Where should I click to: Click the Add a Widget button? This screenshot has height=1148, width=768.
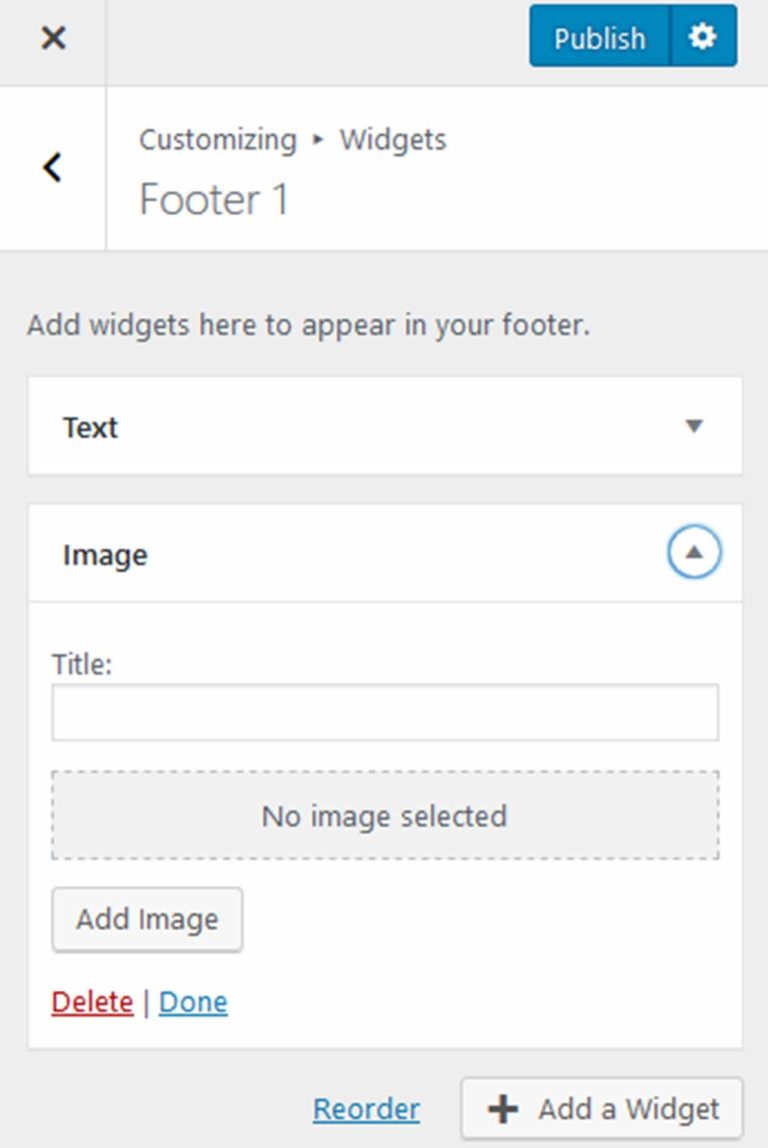coord(601,1108)
